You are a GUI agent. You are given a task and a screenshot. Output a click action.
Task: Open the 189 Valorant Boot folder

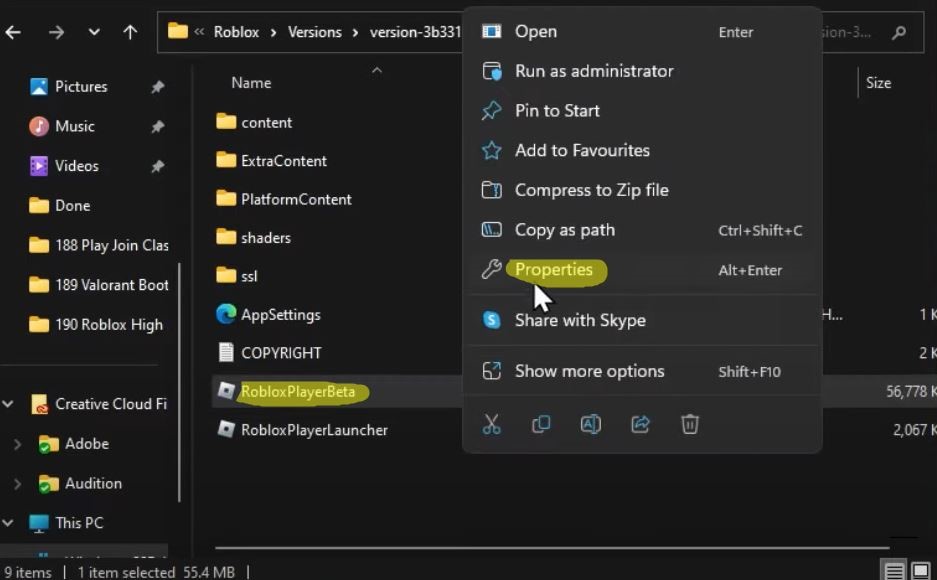112,285
